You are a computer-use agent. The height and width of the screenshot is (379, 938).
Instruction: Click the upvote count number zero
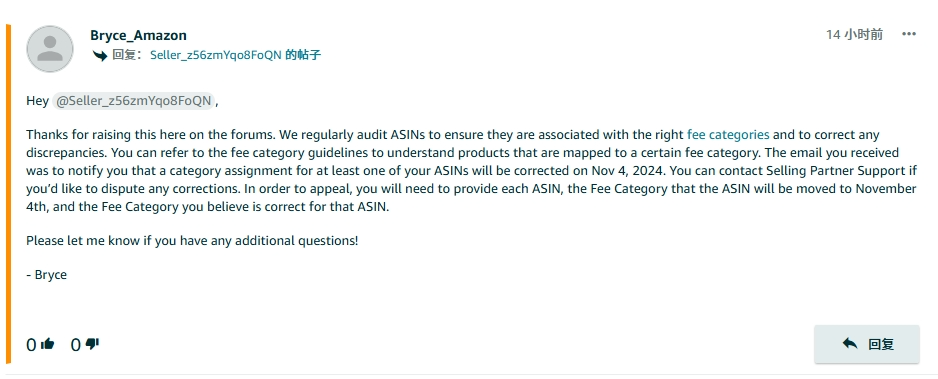pos(31,345)
